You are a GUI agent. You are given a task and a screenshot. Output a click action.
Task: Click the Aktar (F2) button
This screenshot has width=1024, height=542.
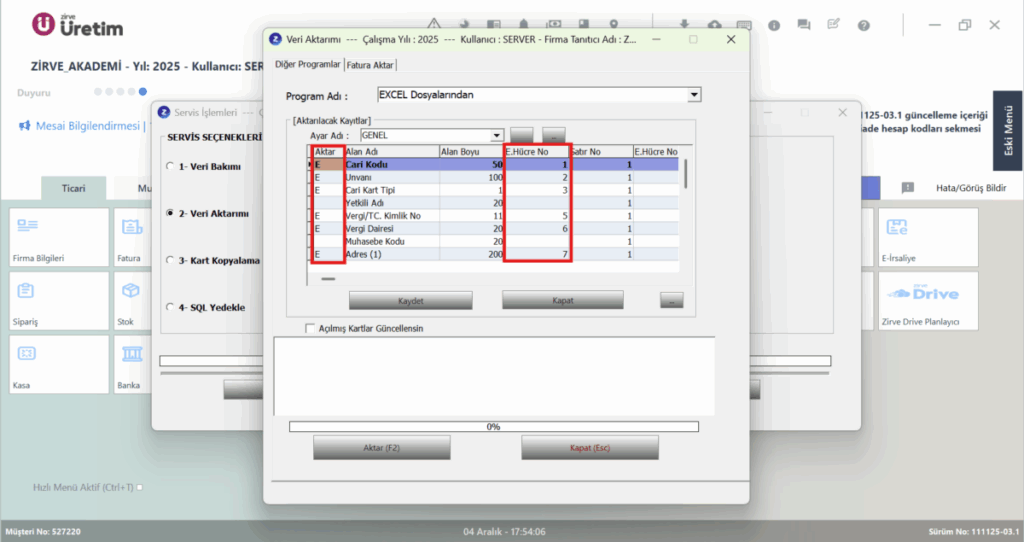[x=381, y=448]
